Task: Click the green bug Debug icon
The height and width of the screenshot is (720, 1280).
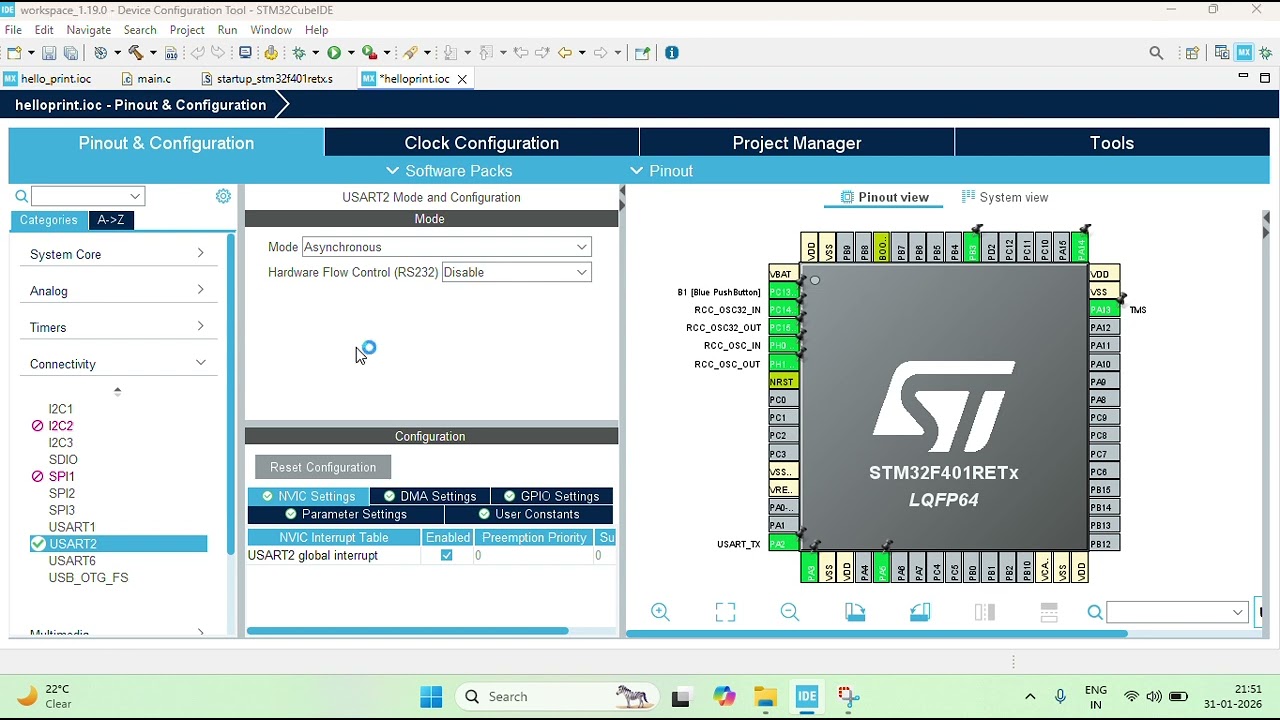Action: coord(298,53)
